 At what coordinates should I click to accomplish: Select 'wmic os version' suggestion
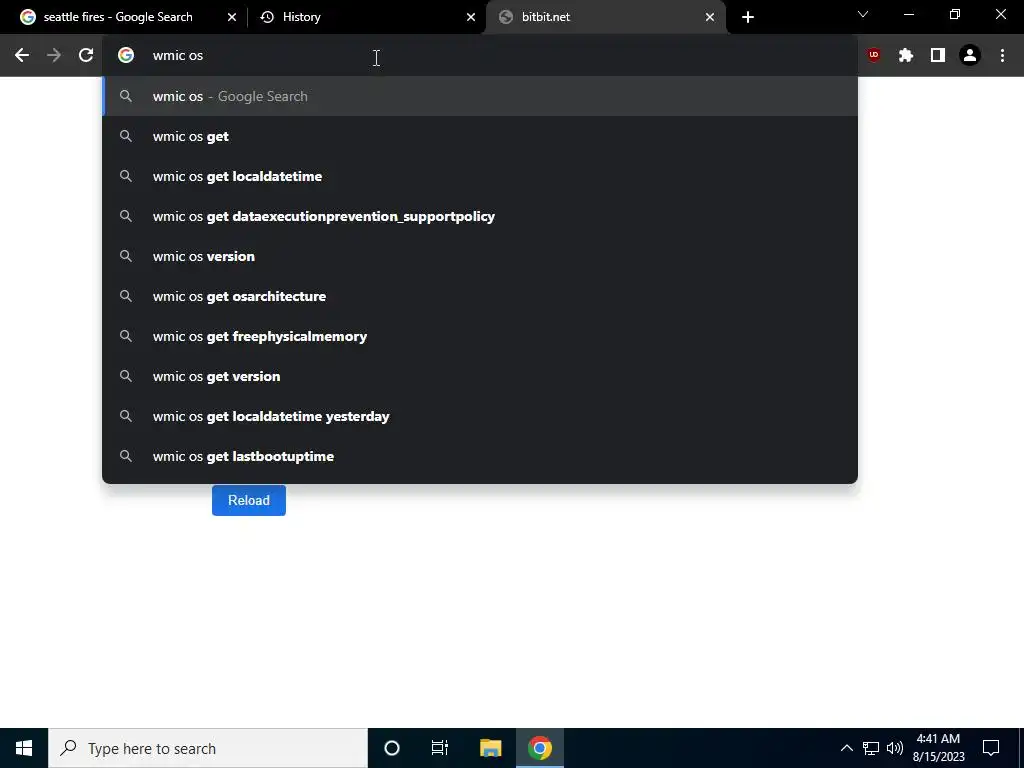(480, 256)
